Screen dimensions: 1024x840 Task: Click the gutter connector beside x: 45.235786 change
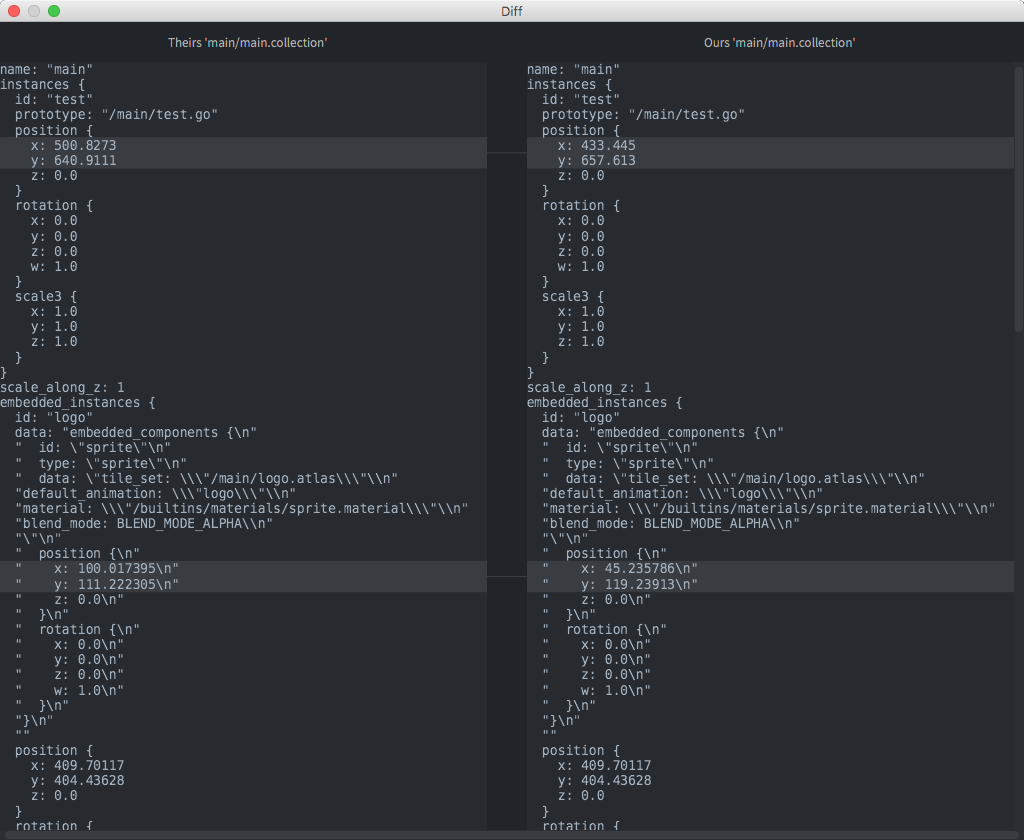click(x=506, y=577)
